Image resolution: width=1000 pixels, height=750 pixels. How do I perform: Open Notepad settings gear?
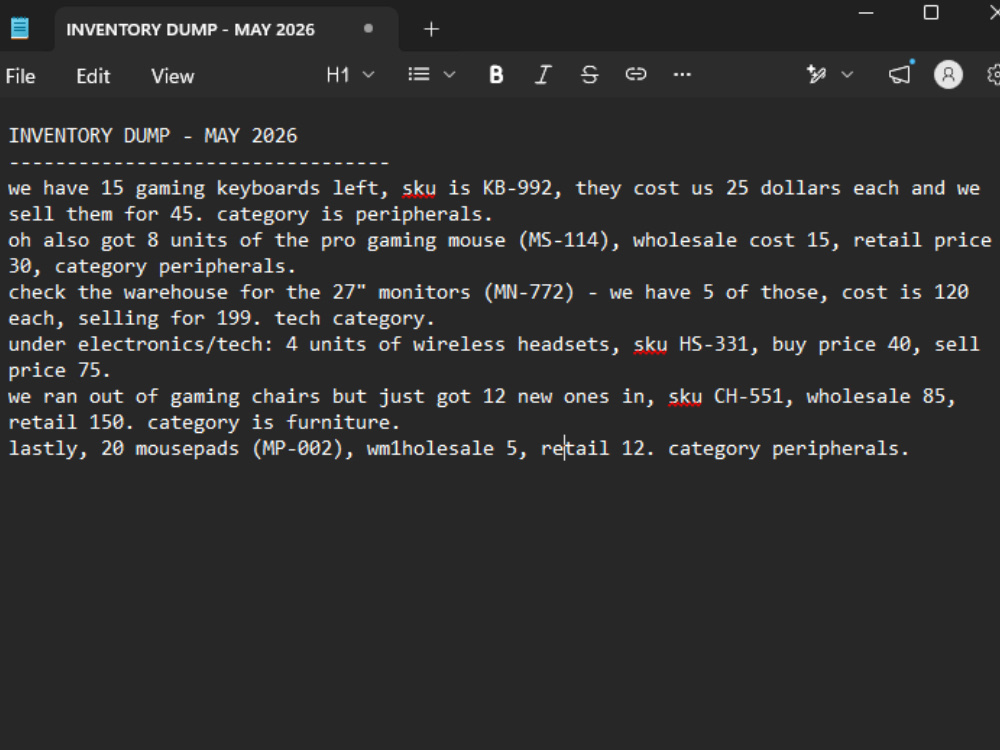(x=993, y=75)
